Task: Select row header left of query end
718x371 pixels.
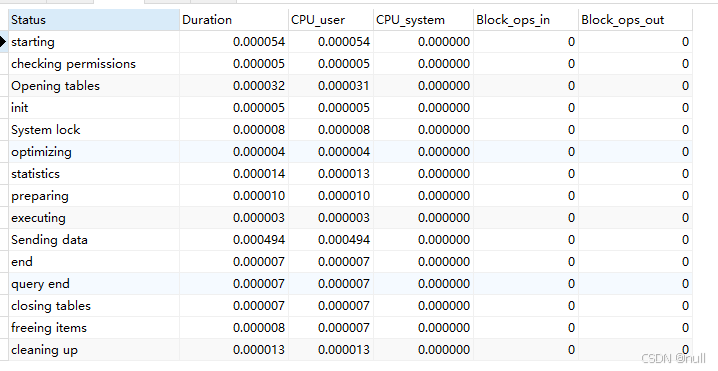Action: pos(4,284)
